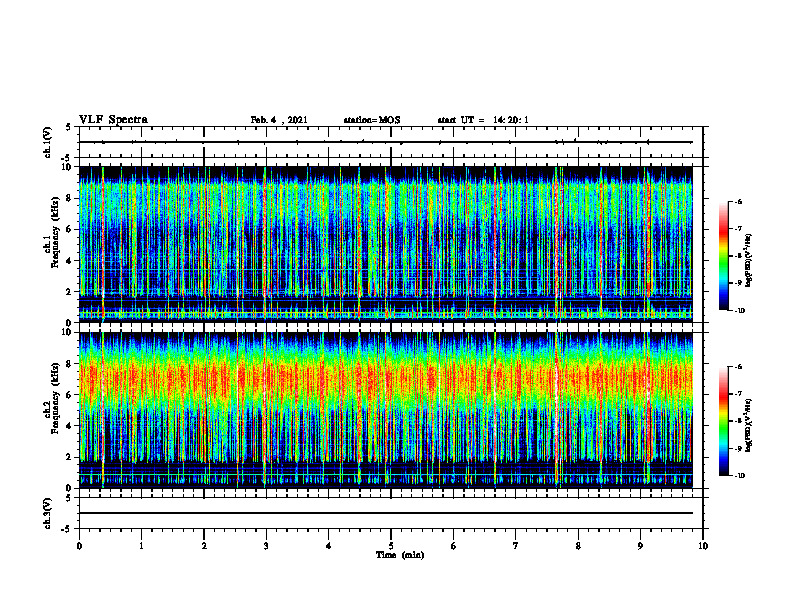
Task: Click the "5" tick on the time axis
Action: click(391, 546)
